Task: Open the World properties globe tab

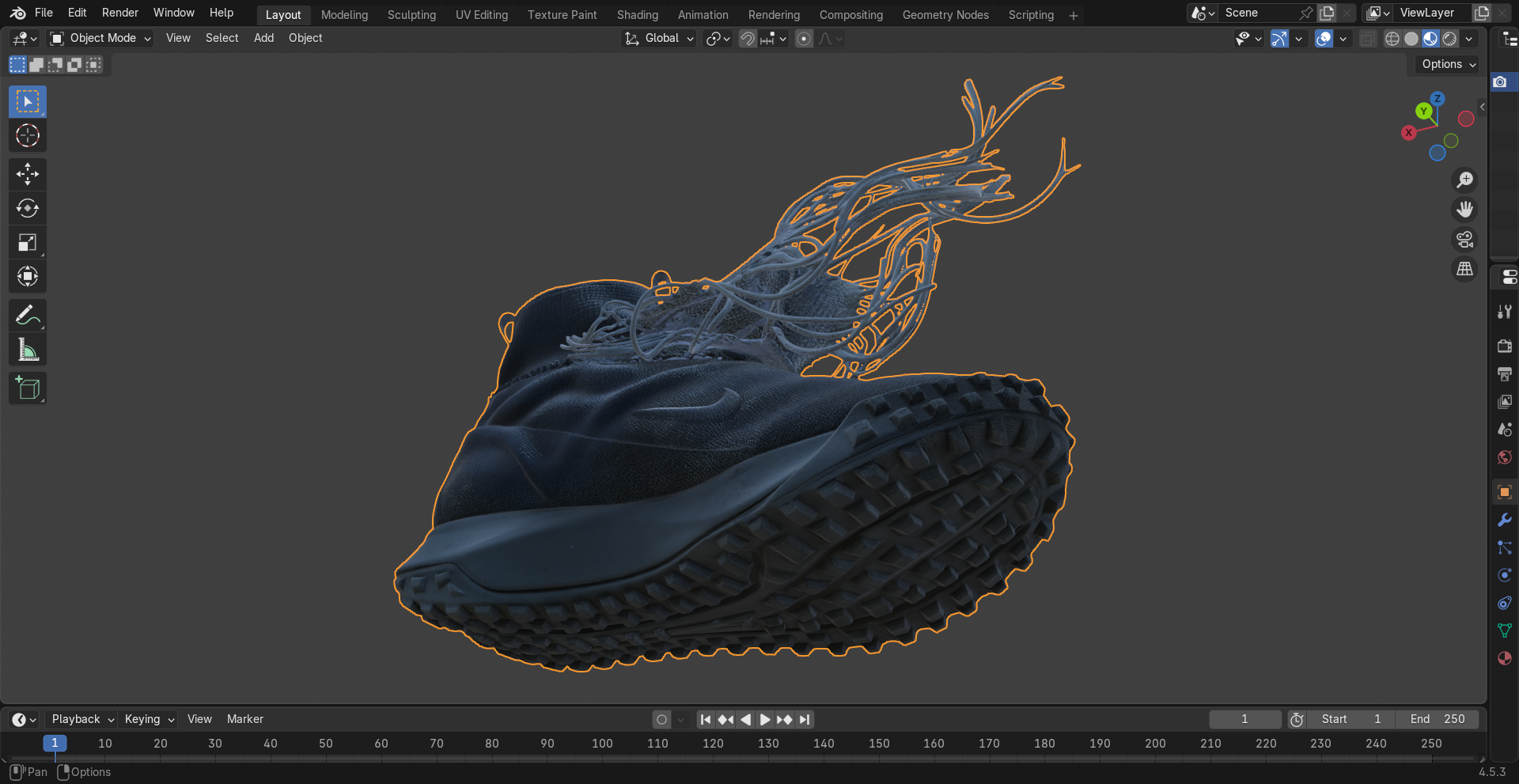Action: pyautogui.click(x=1505, y=457)
